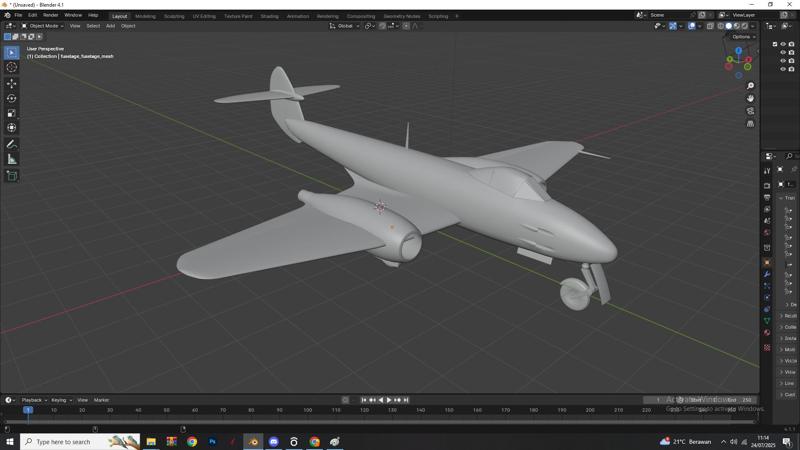The height and width of the screenshot is (450, 800).
Task: Click the timeline Marker menu
Action: pos(101,400)
